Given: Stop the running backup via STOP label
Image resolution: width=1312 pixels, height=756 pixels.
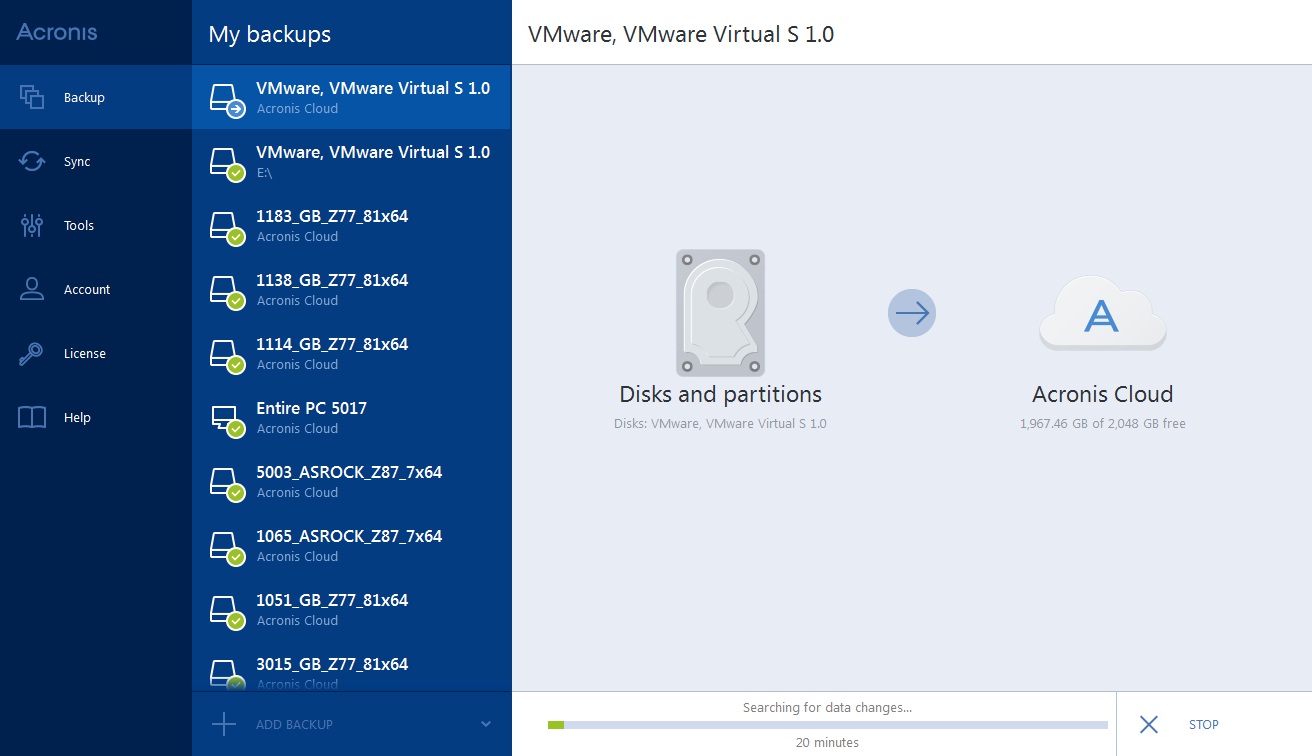Looking at the screenshot, I should click(x=1204, y=724).
